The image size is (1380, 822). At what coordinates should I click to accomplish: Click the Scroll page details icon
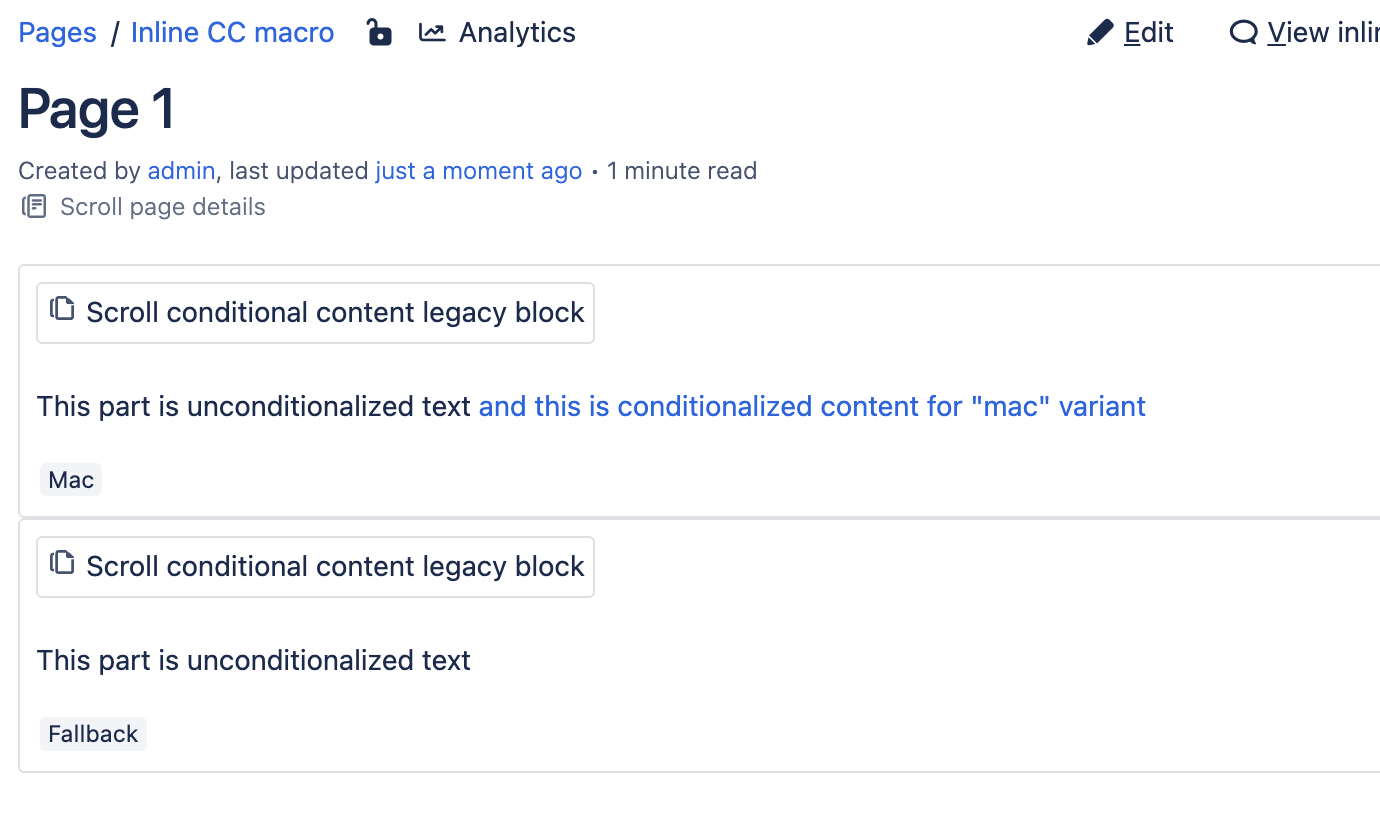35,207
